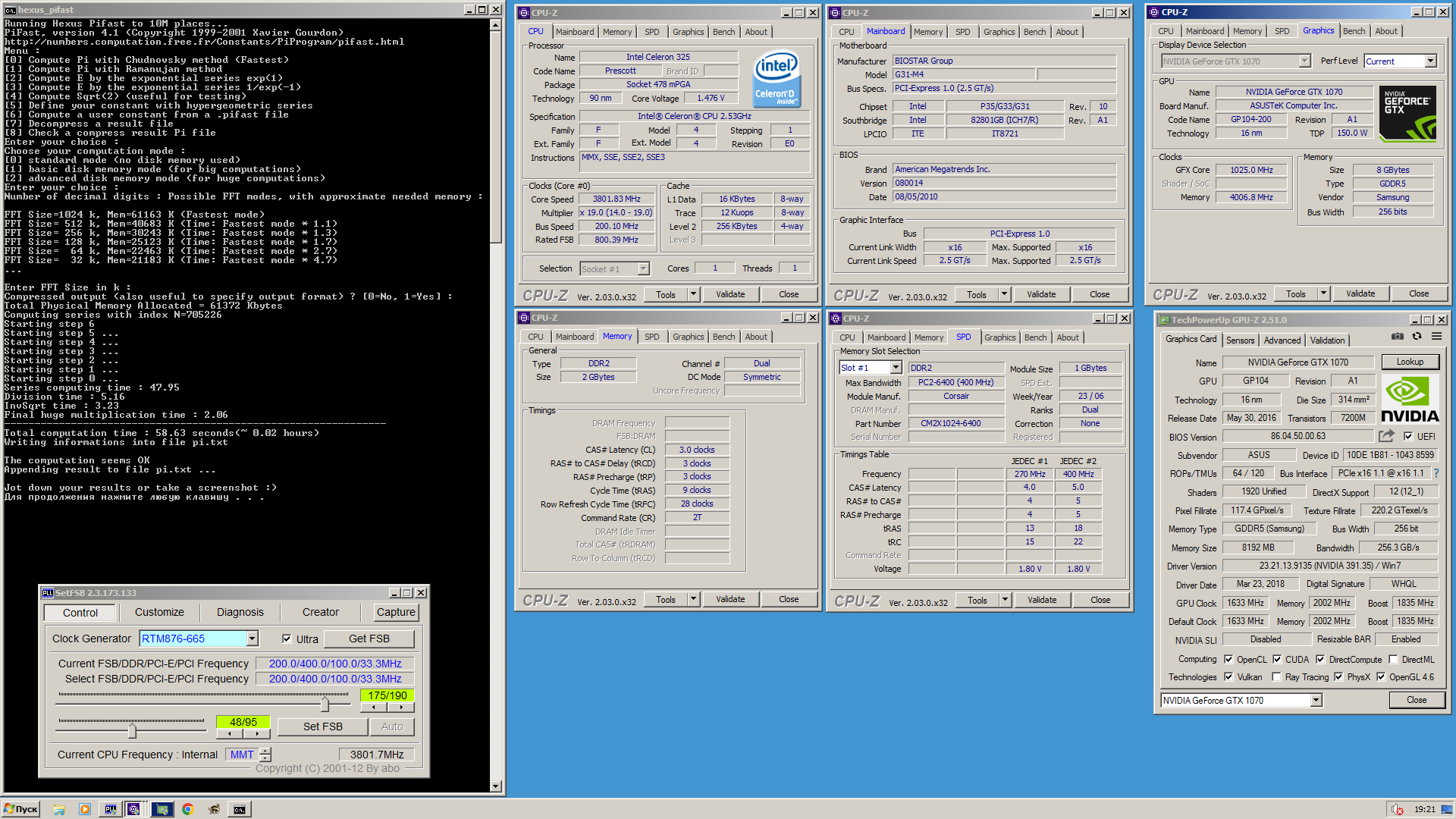The width and height of the screenshot is (1456, 819).
Task: Click the lower slider thumb in SetFSB
Action: [133, 731]
